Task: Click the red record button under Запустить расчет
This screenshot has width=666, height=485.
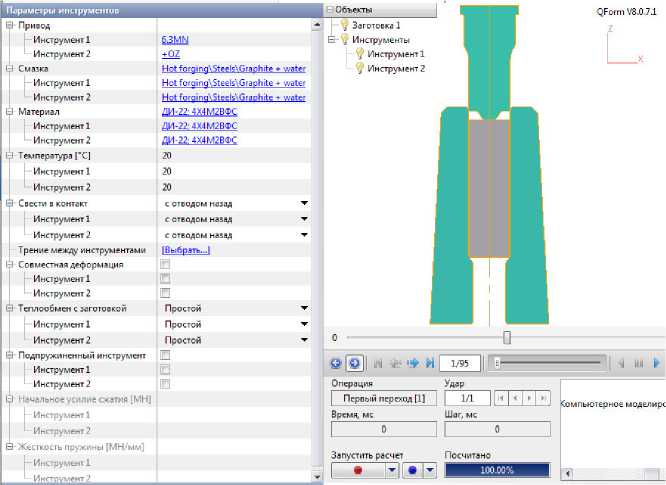Action: pyautogui.click(x=357, y=470)
